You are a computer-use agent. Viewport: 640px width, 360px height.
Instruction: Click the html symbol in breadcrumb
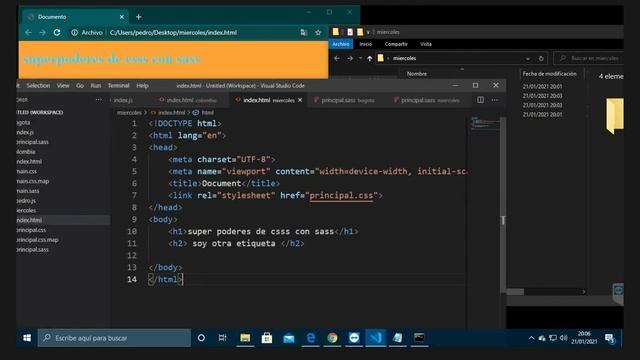pyautogui.click(x=207, y=113)
